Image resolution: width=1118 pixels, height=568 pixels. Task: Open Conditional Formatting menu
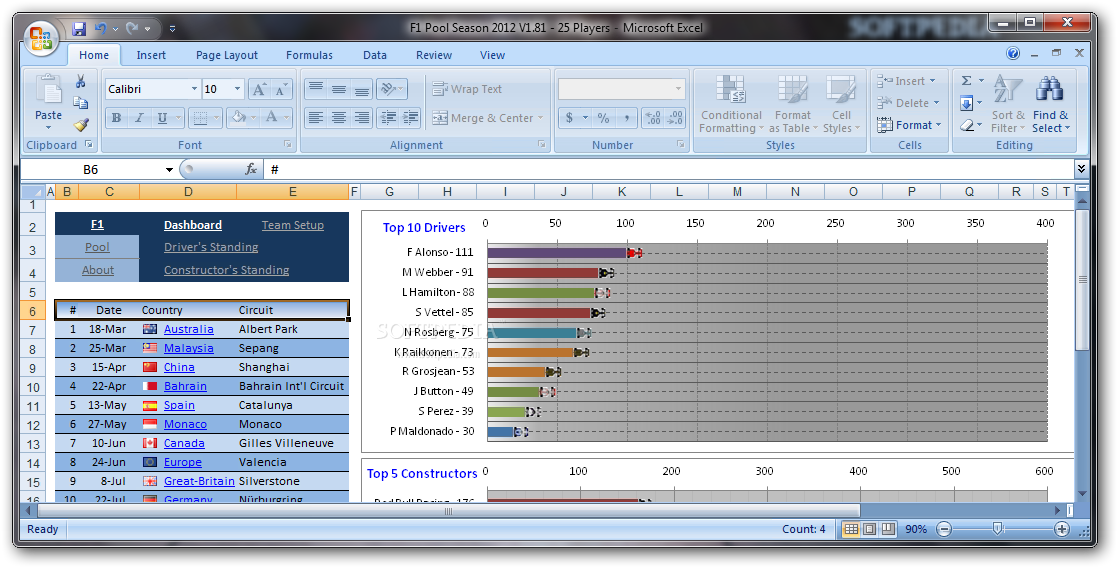(731, 104)
